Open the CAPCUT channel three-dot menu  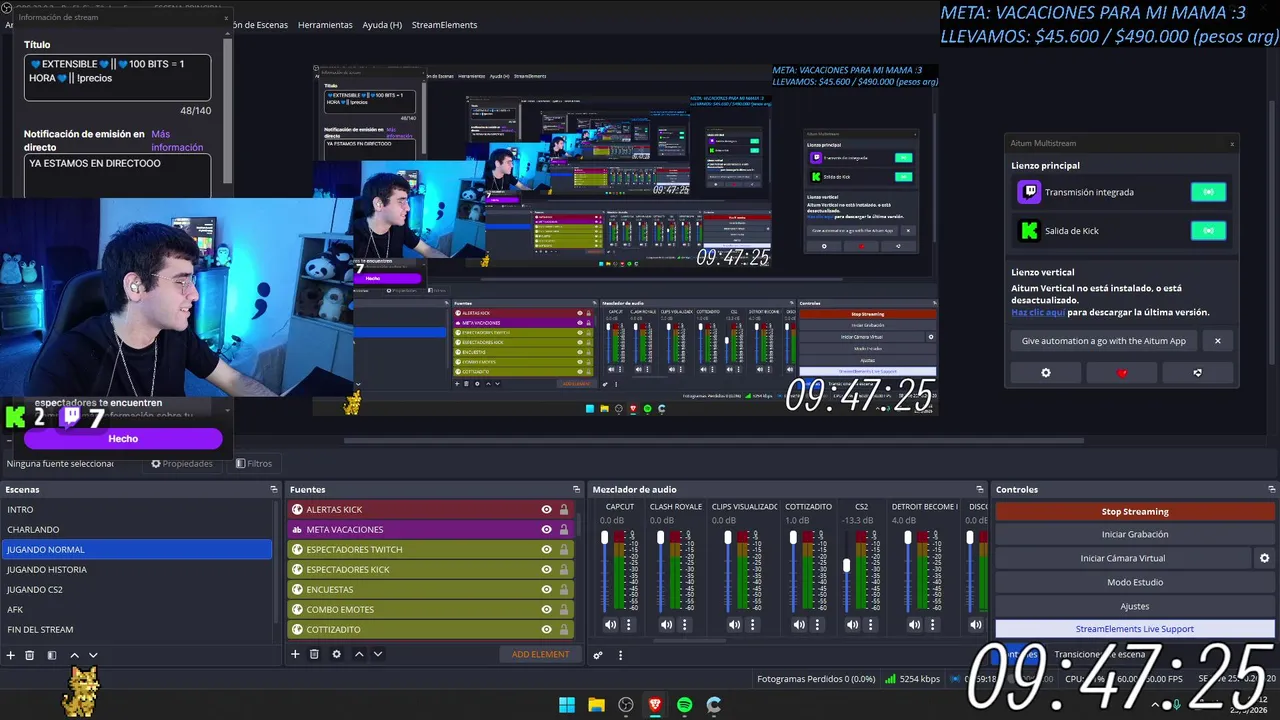(x=629, y=624)
